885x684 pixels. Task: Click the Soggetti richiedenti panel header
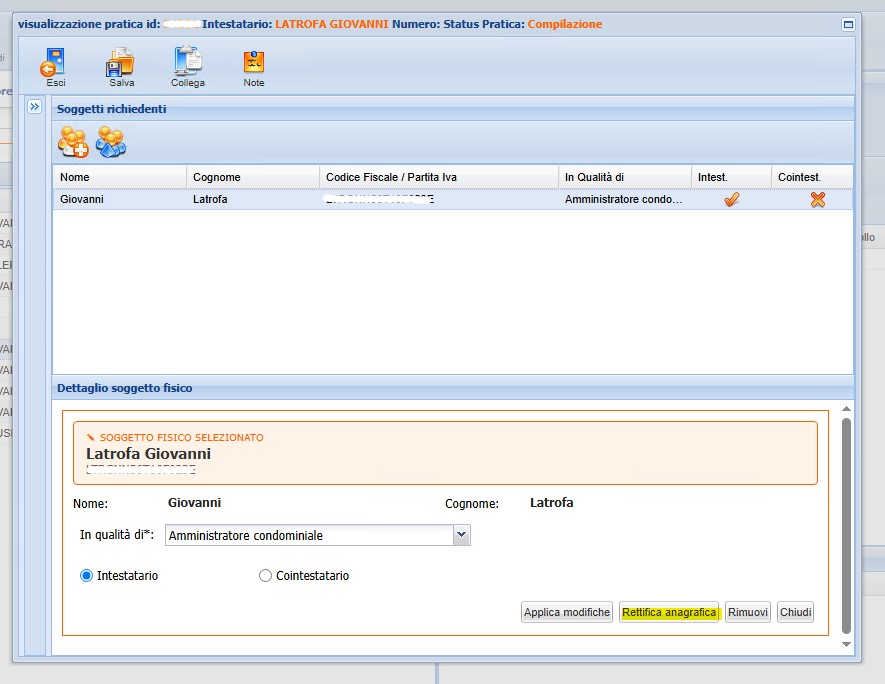(x=453, y=109)
